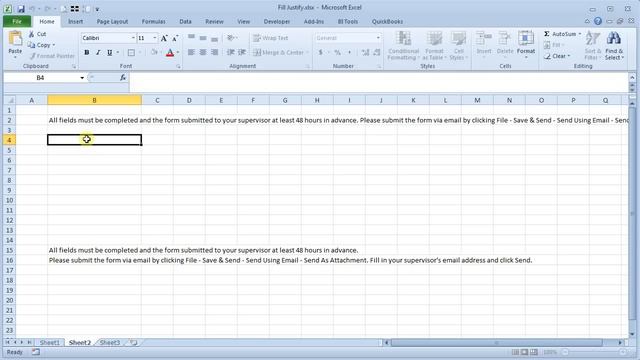Increase font size with Grow Font icon
The width and height of the screenshot is (640, 360).
click(x=164, y=38)
